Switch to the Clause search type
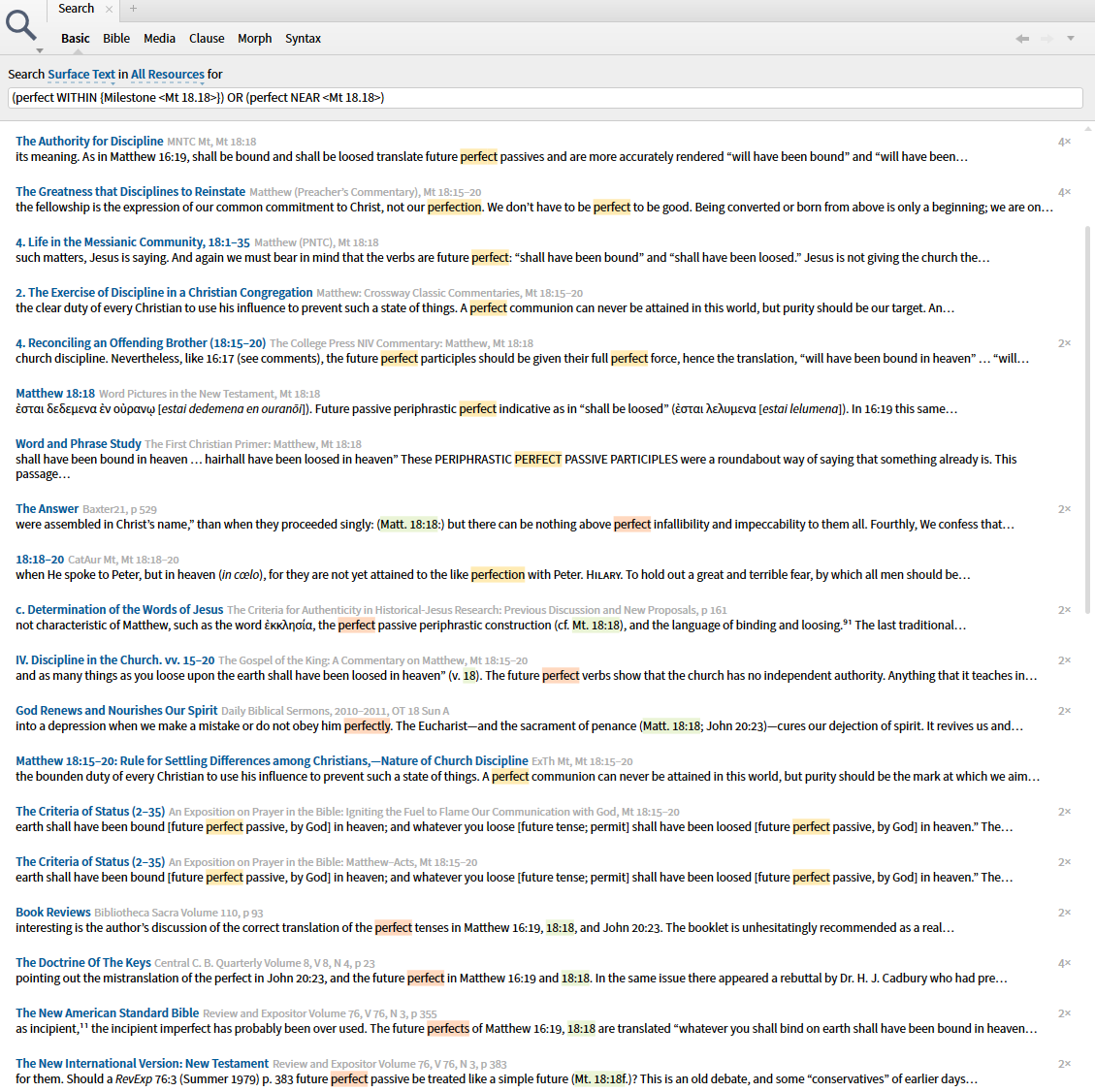The height and width of the screenshot is (1092, 1095). [x=207, y=39]
